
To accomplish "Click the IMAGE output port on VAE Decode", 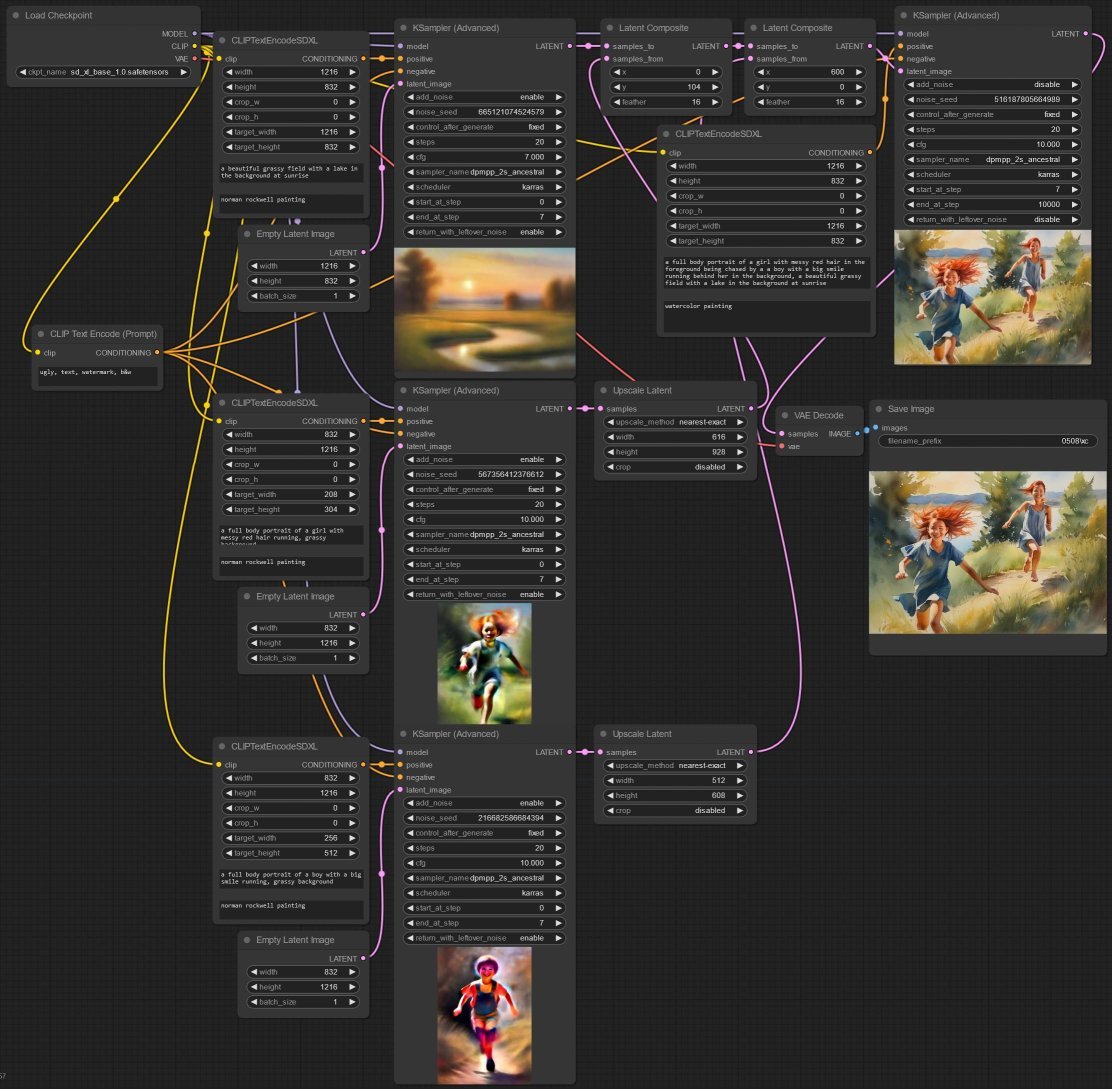I will [x=856, y=434].
